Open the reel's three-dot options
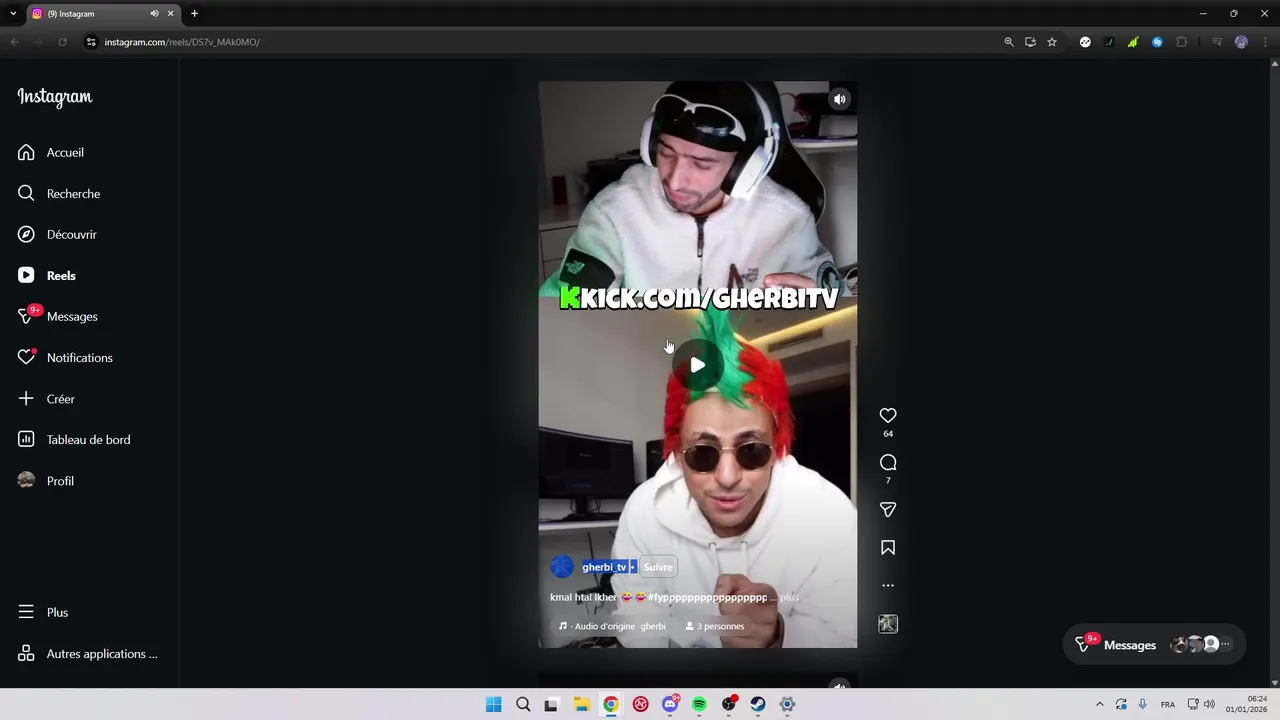Viewport: 1280px width, 720px height. pos(888,585)
